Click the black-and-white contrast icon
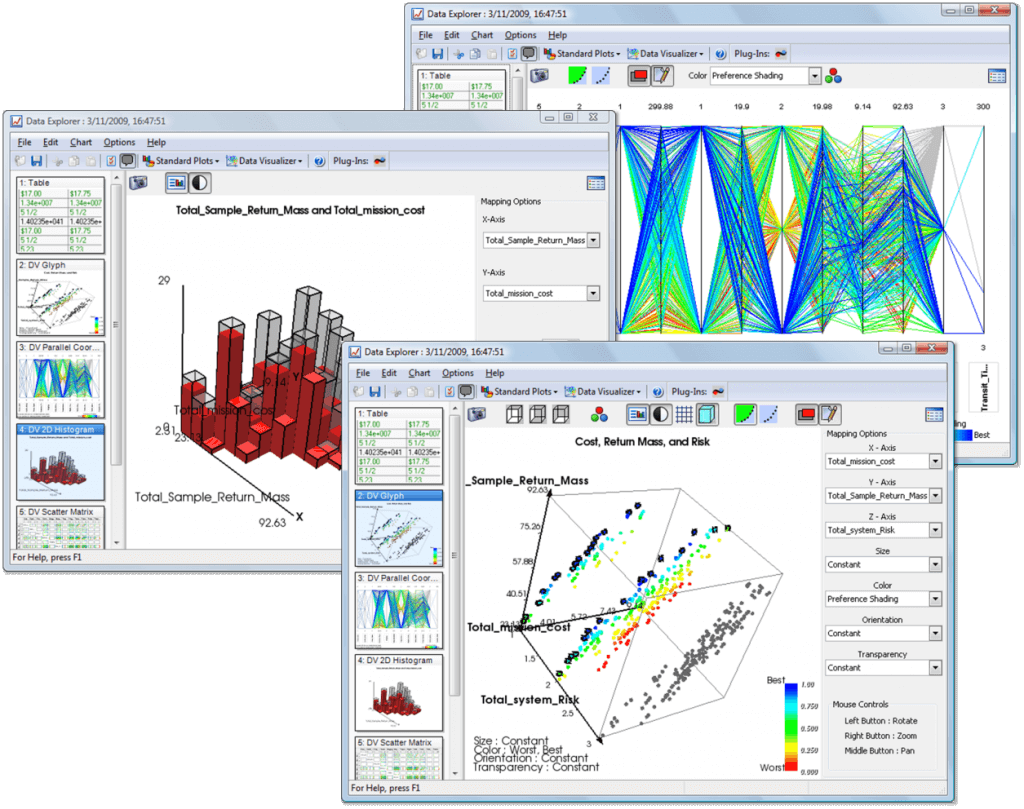1024x809 pixels. click(659, 413)
